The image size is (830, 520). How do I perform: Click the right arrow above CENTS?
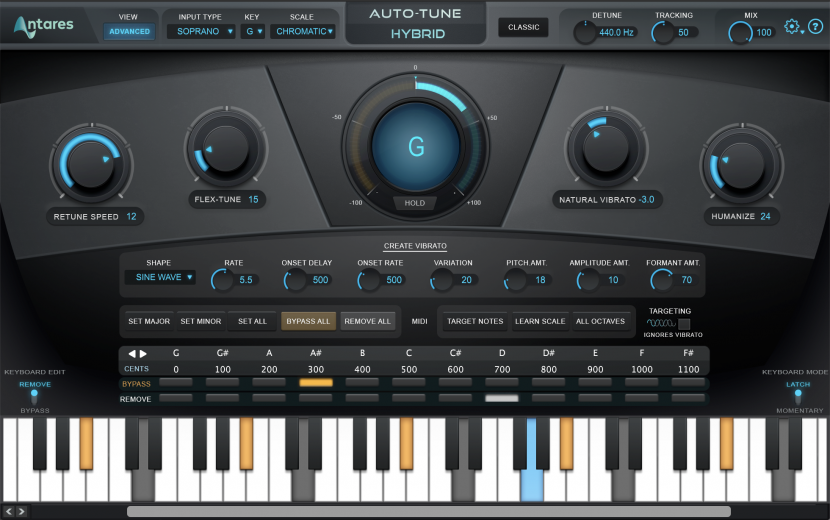coord(143,353)
